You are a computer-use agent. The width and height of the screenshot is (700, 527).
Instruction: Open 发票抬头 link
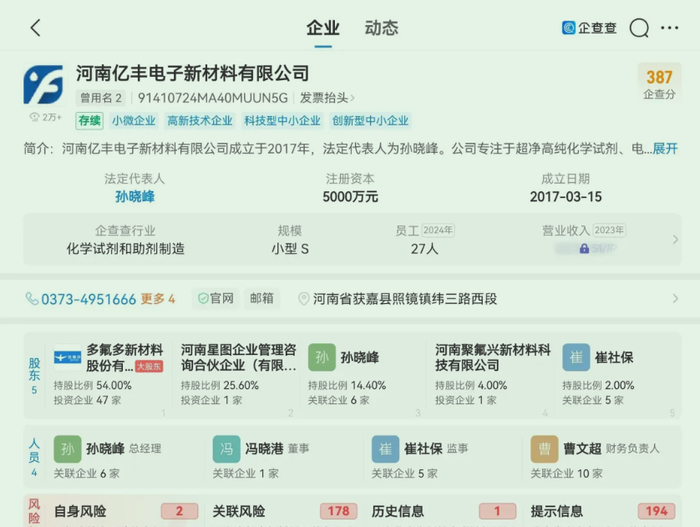(x=327, y=98)
